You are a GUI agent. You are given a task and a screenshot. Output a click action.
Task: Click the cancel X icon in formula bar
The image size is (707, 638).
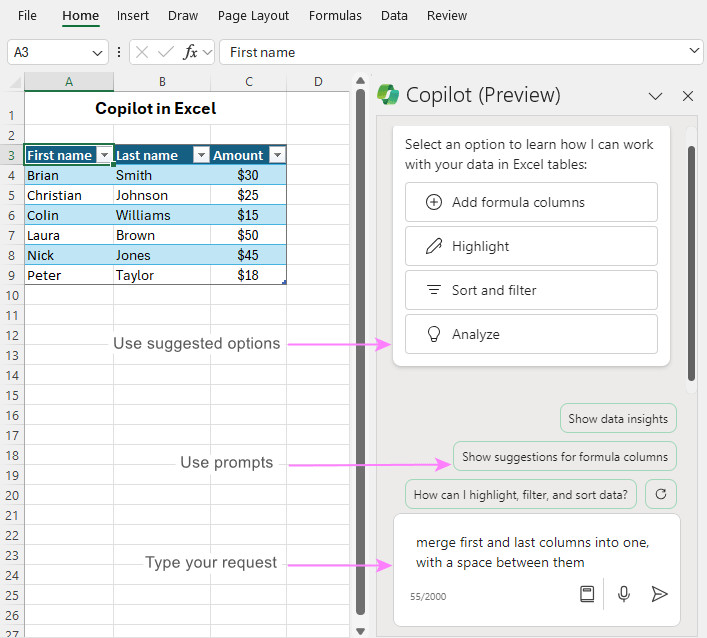142,52
